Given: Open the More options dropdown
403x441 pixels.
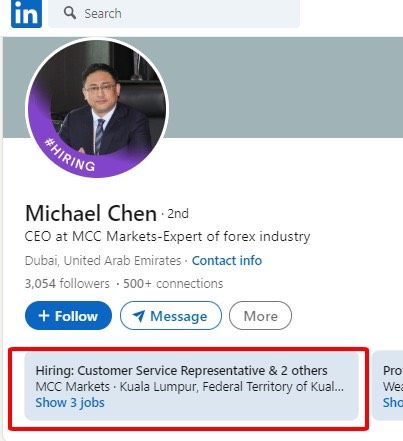Looking at the screenshot, I should [x=260, y=316].
